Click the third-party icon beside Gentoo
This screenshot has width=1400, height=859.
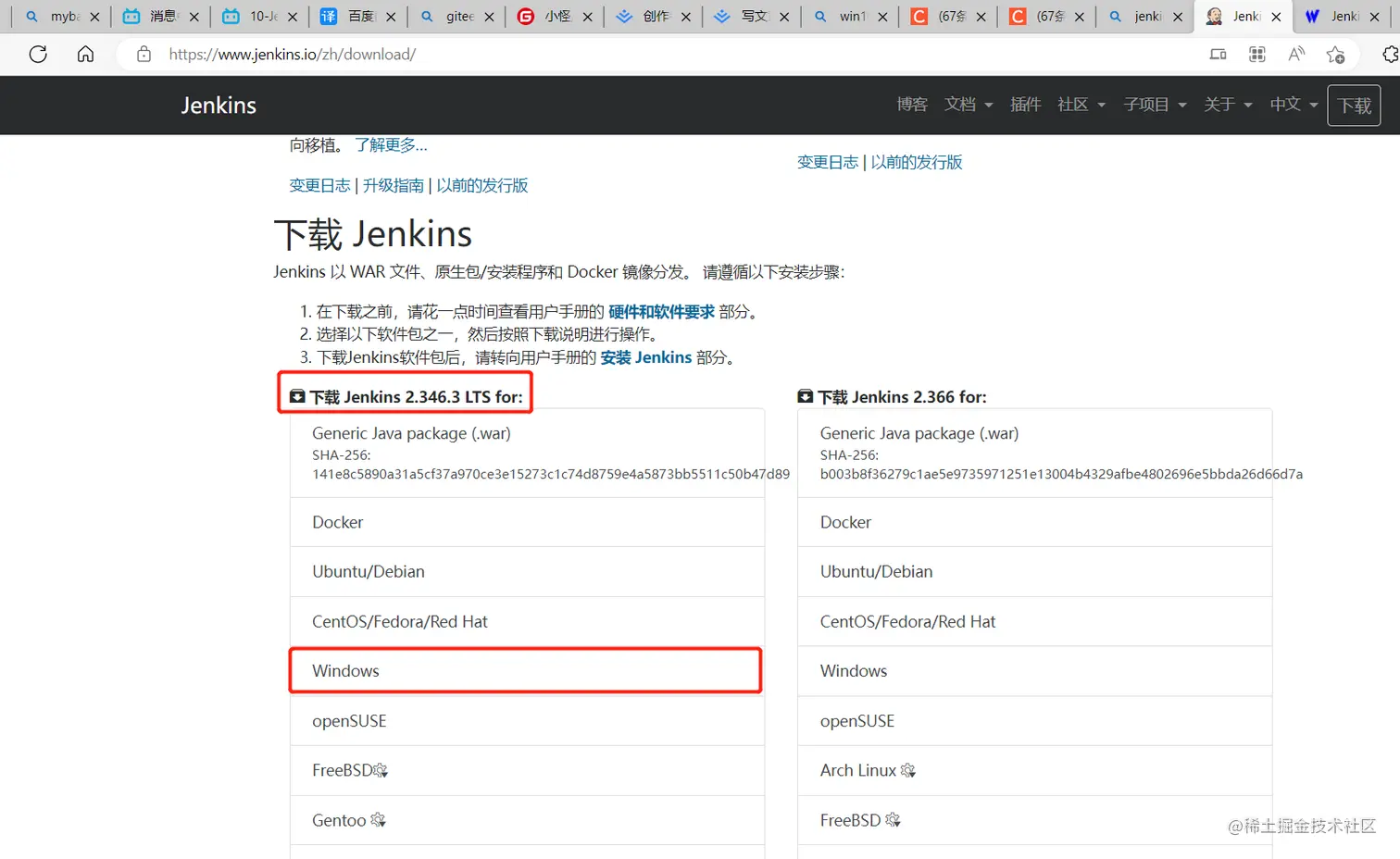[378, 820]
